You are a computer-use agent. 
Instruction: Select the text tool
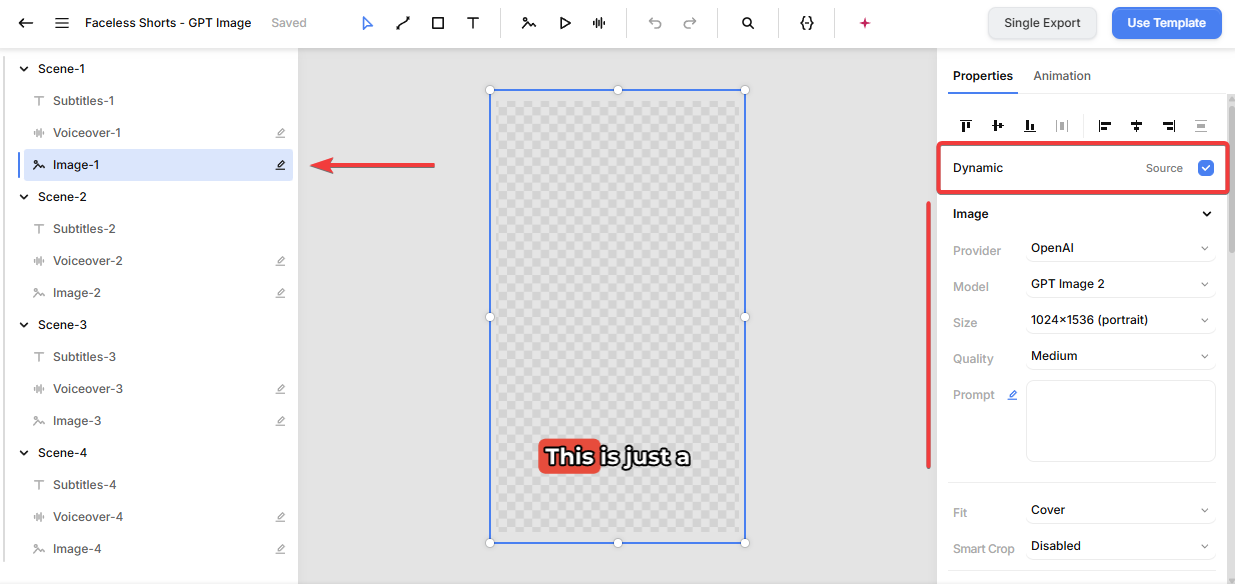click(x=473, y=23)
